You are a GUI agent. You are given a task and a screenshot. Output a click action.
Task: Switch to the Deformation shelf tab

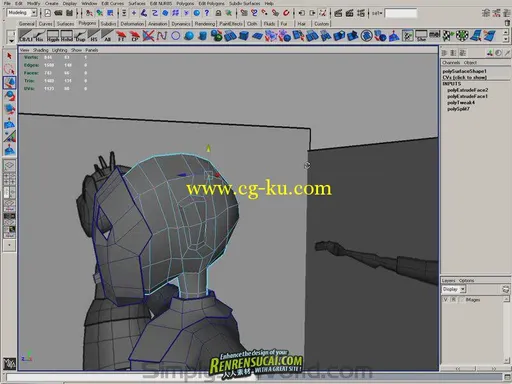coord(132,24)
